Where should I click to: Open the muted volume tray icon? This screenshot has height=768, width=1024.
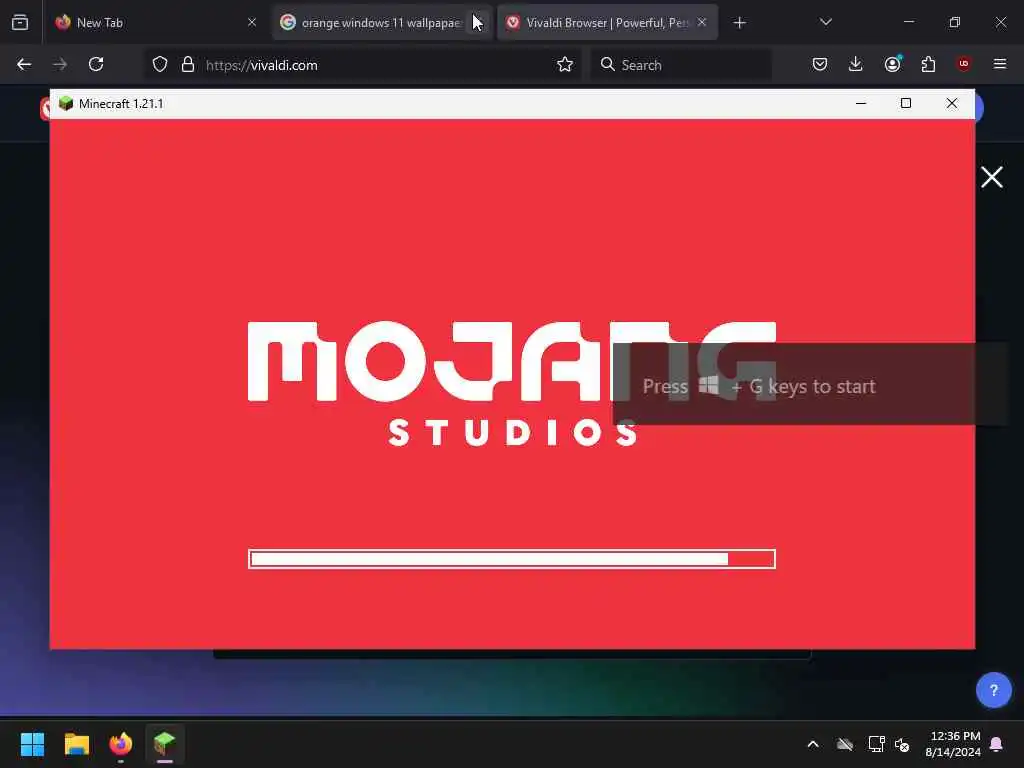point(903,744)
